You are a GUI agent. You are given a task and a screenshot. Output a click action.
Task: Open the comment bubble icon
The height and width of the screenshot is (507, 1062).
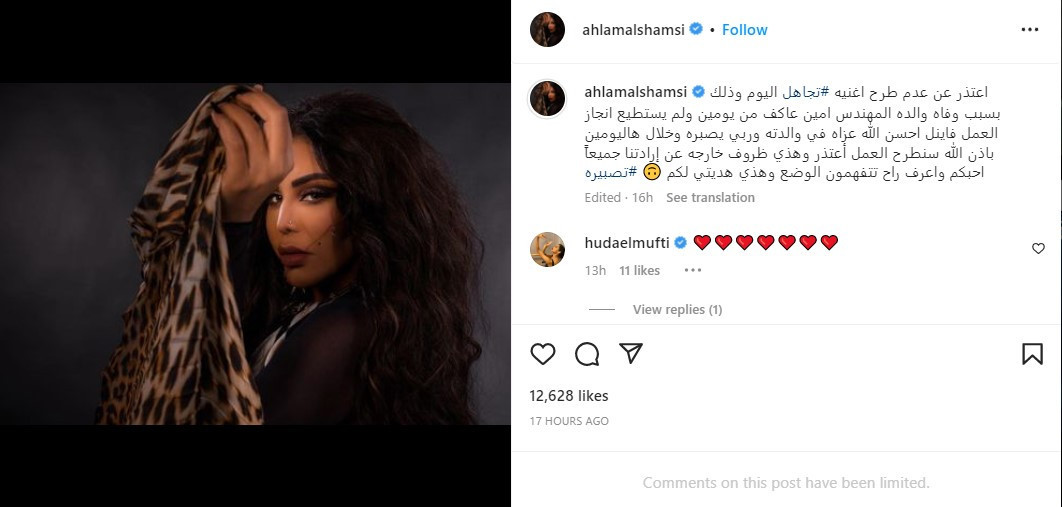pos(587,353)
